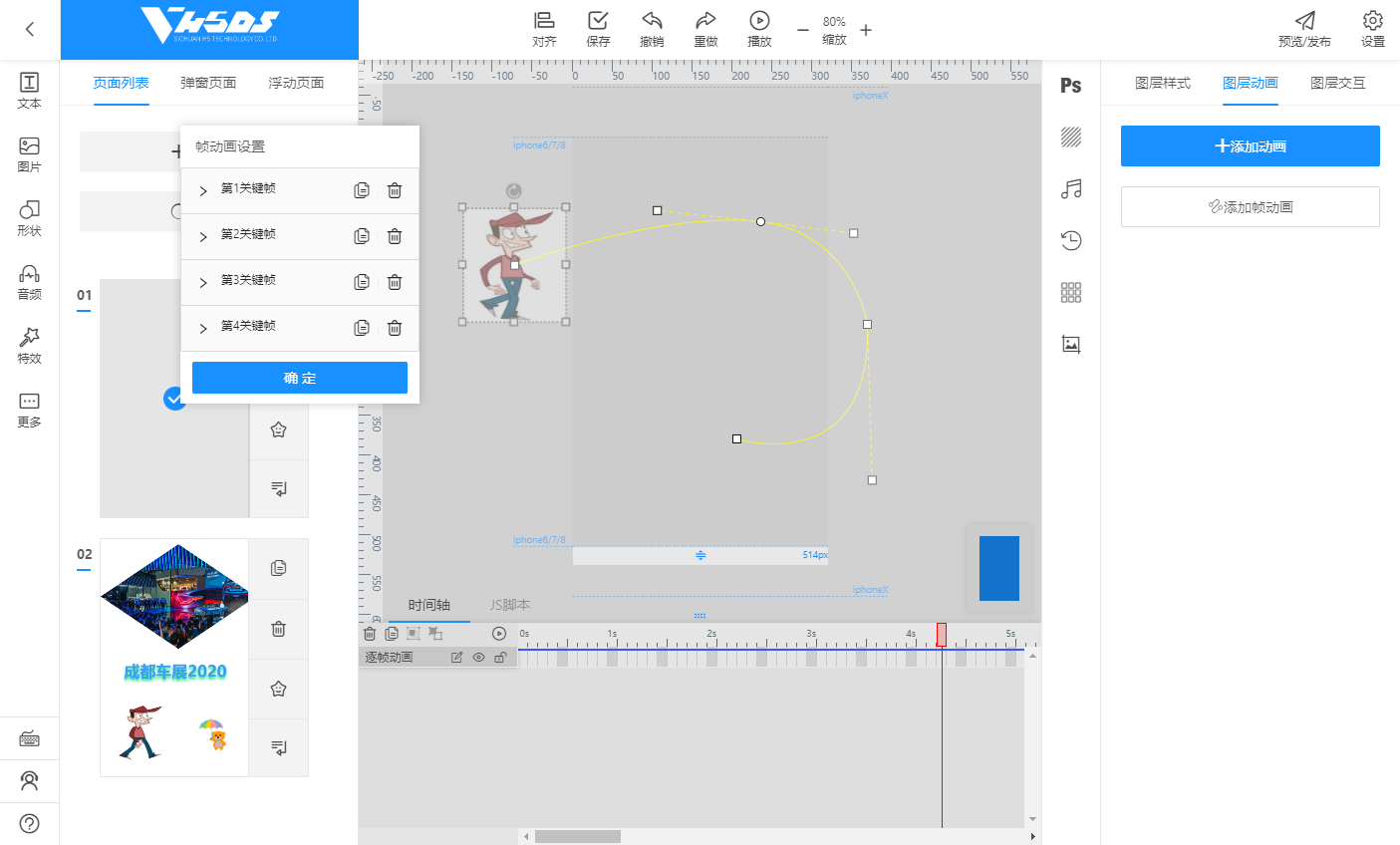
Task: Click the back arrow at top left
Action: click(29, 29)
